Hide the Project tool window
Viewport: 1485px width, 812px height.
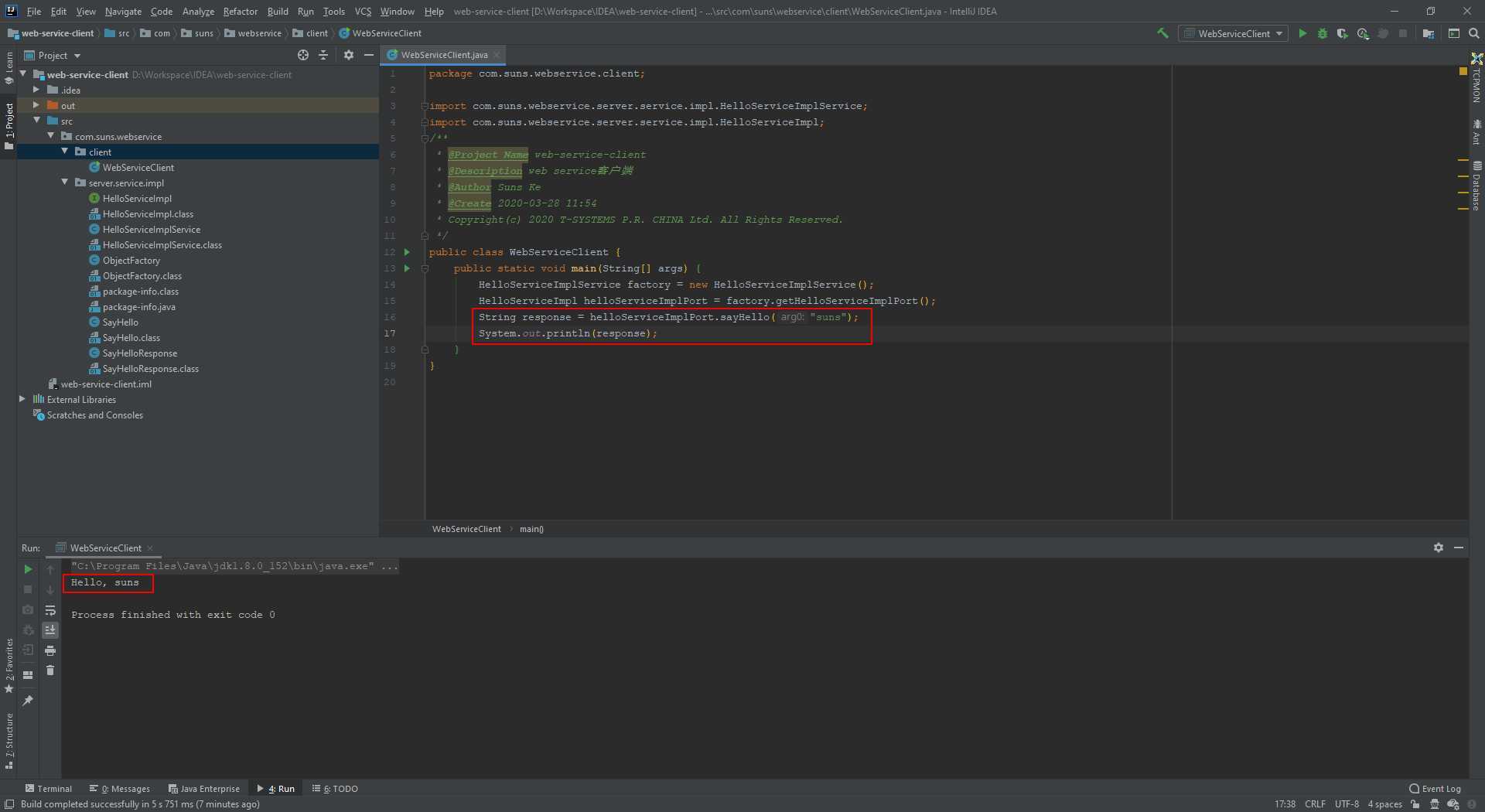(x=369, y=55)
